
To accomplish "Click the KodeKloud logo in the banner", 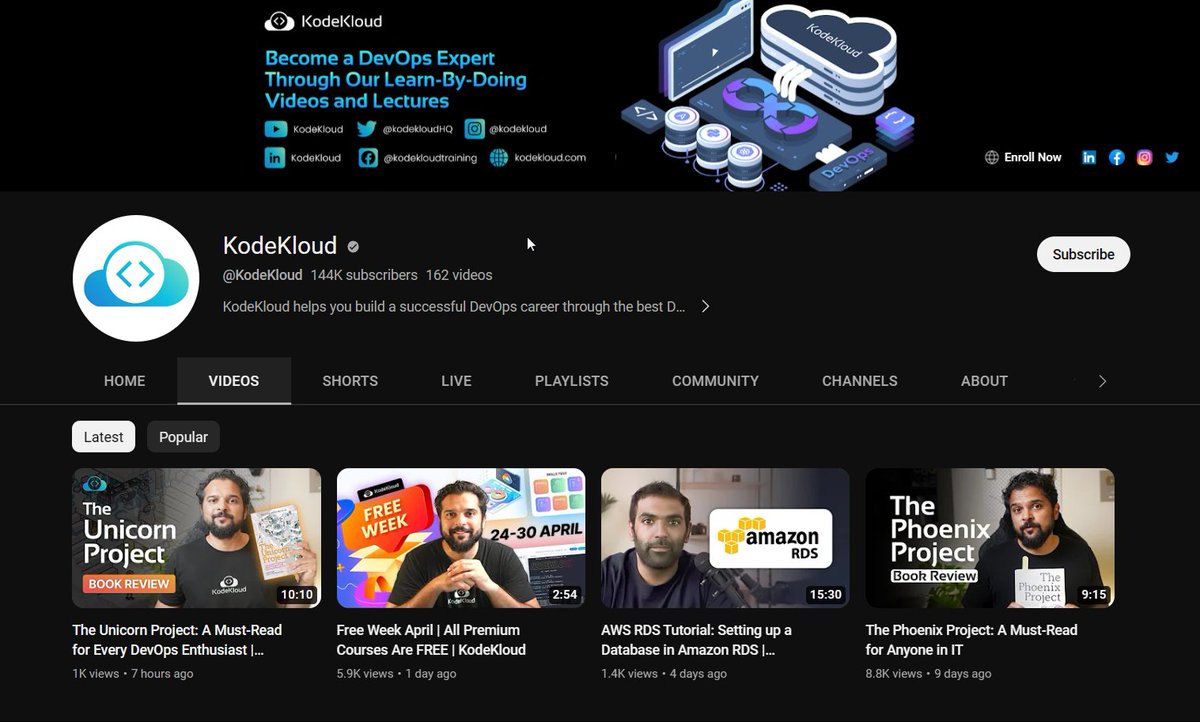I will pos(323,21).
